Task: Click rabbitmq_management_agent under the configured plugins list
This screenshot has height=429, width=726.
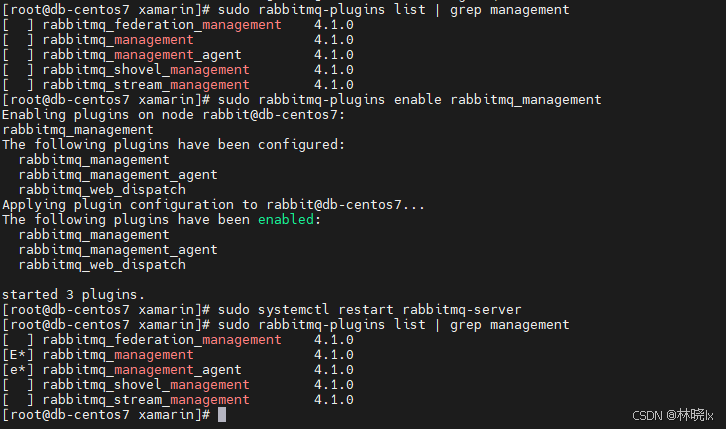Action: pos(118,174)
